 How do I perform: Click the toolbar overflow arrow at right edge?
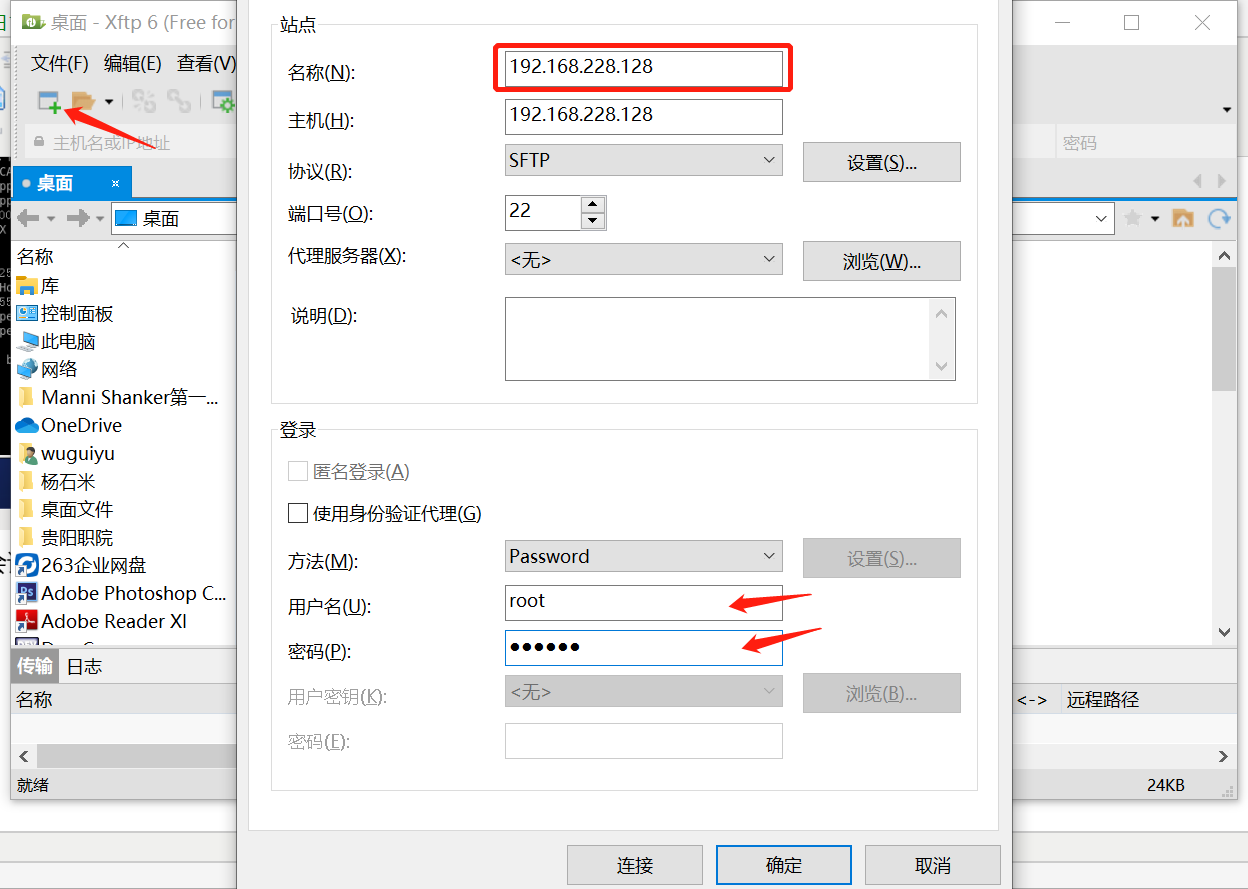[x=1227, y=110]
